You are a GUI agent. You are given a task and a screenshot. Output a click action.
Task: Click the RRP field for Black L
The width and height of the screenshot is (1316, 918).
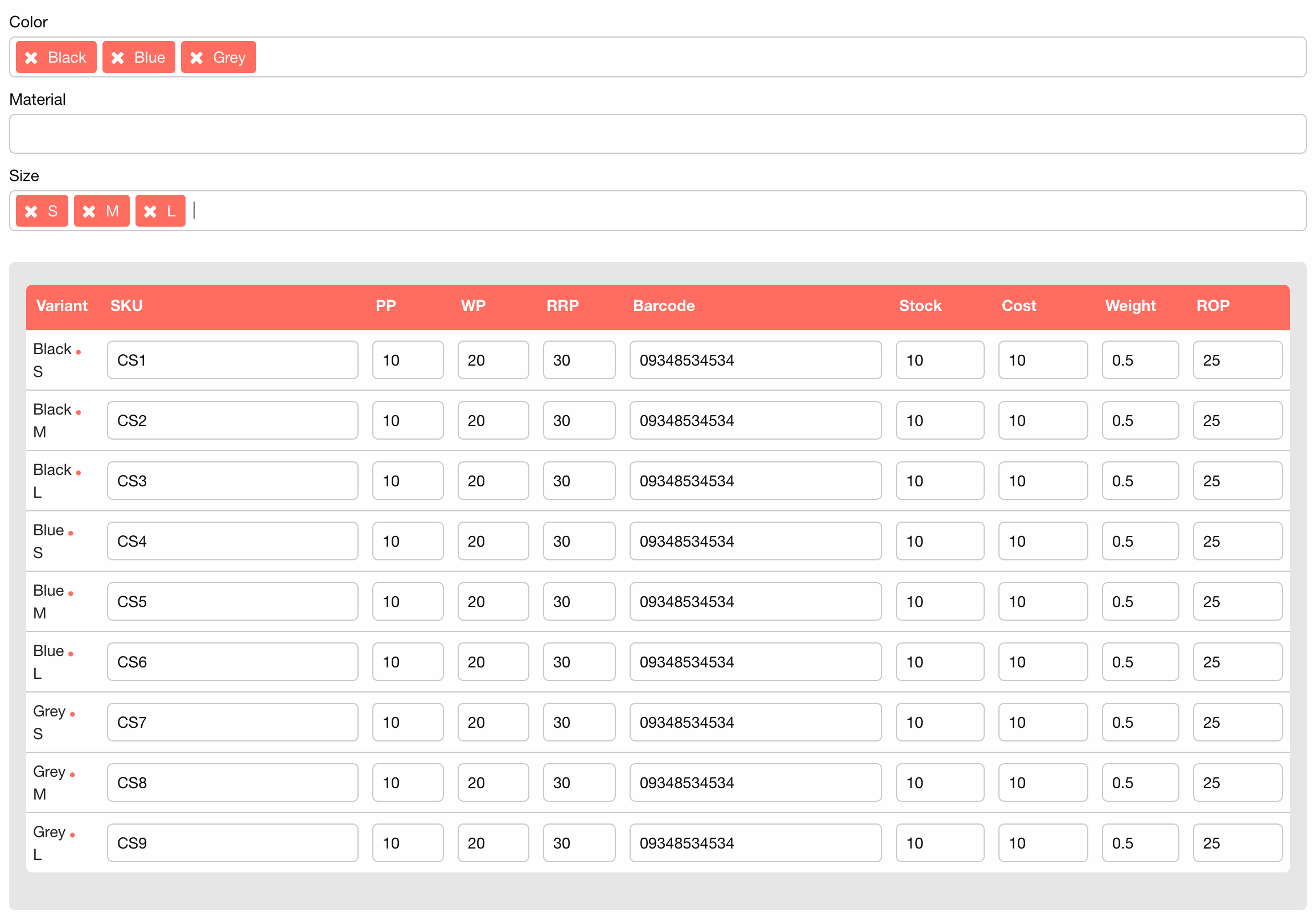[579, 481]
